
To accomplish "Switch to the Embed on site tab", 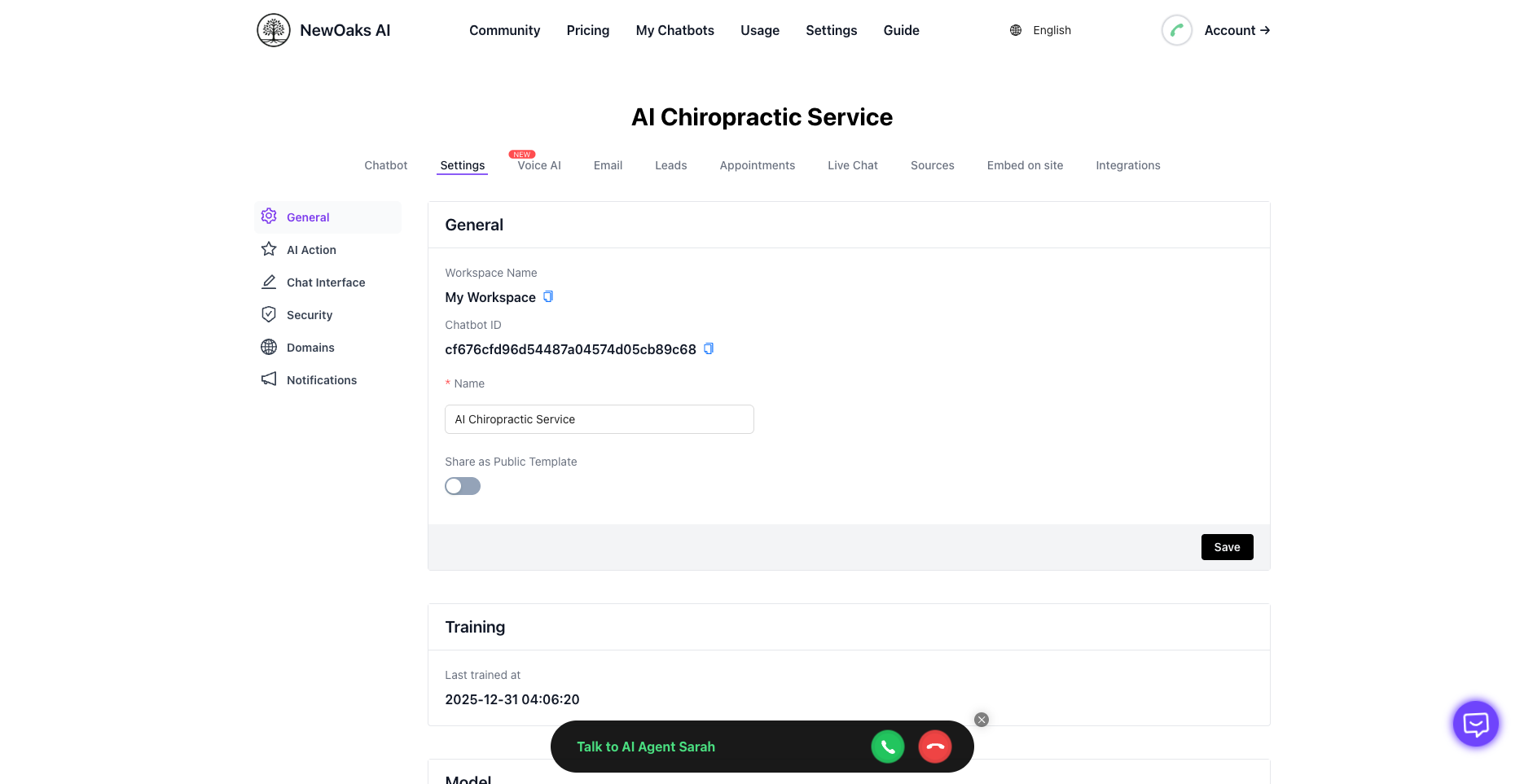I will [x=1025, y=165].
